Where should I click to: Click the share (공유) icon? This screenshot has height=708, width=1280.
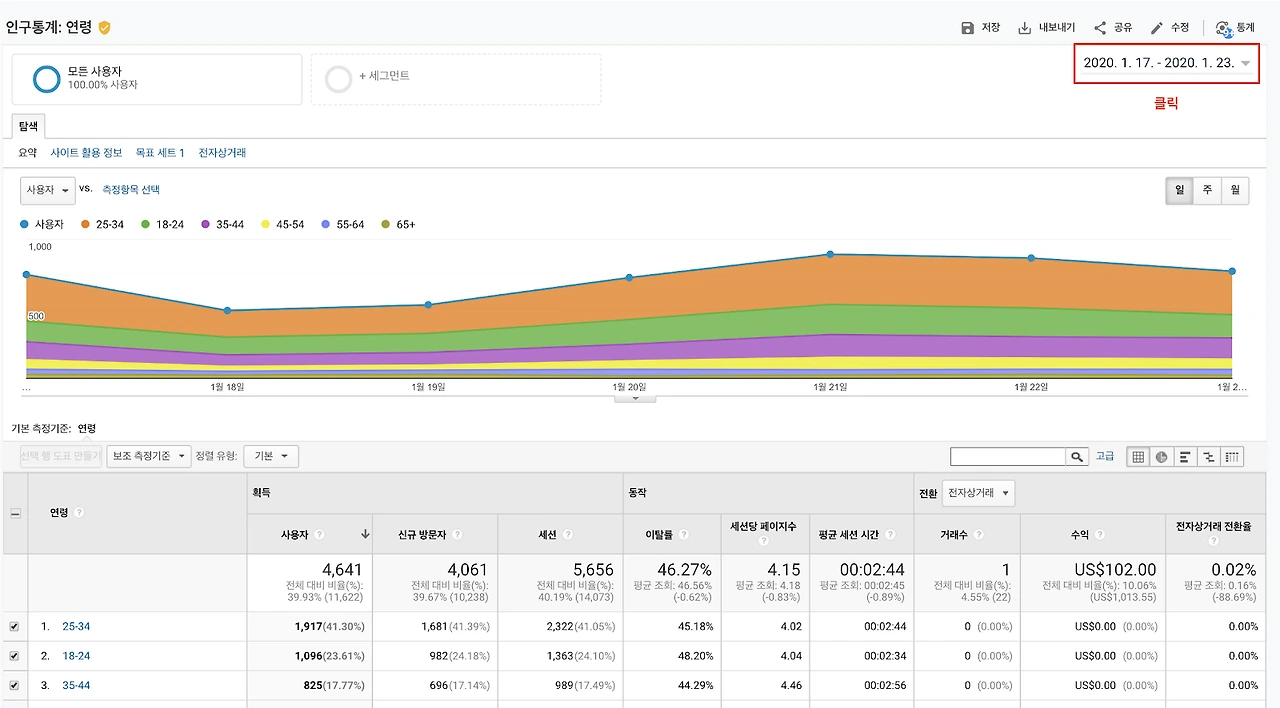coord(1100,28)
